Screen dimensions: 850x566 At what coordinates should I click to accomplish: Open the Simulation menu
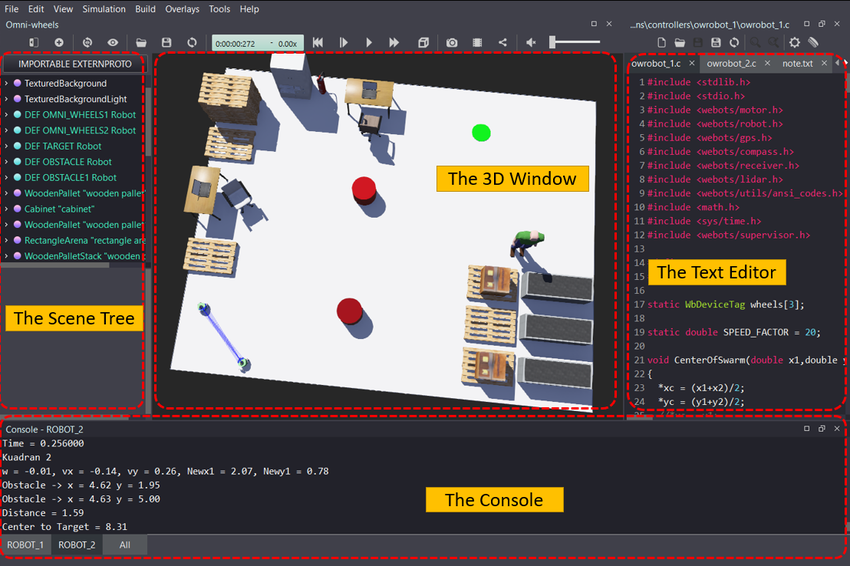104,9
